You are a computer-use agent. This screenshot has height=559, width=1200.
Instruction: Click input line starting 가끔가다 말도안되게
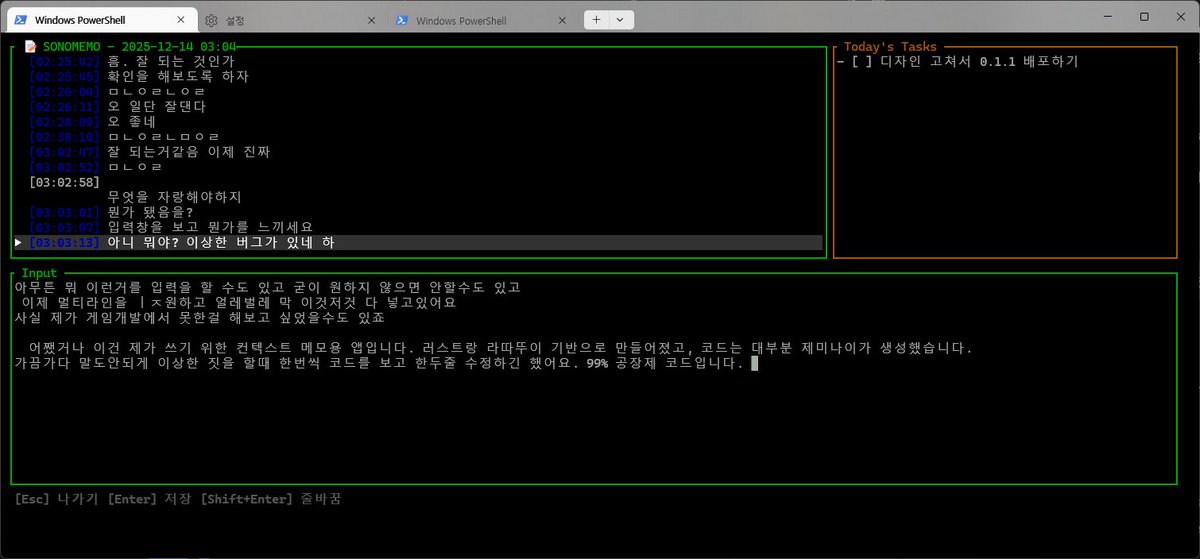(x=379, y=363)
